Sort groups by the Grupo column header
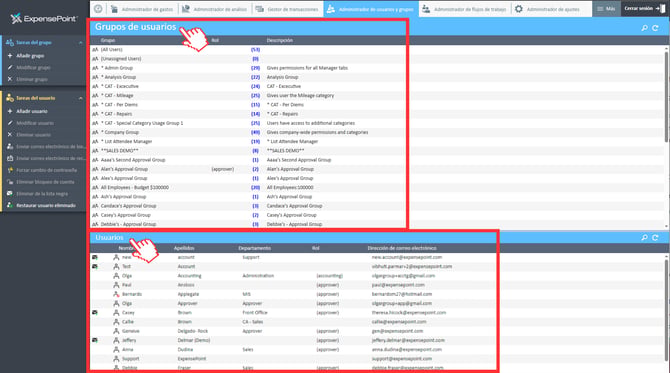The image size is (670, 373). pyautogui.click(x=108, y=40)
